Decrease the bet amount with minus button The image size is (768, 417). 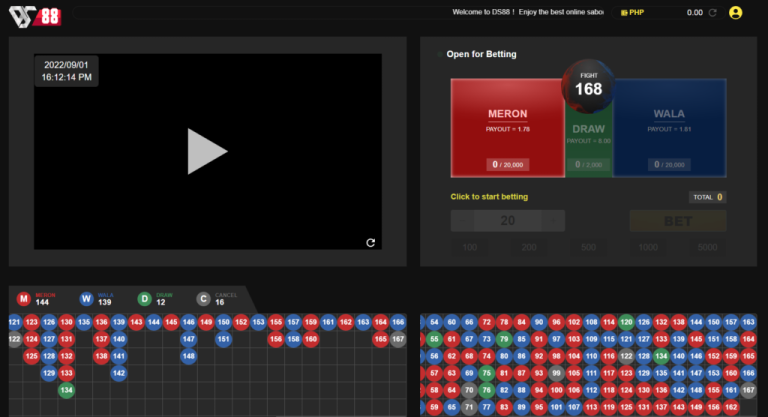[x=461, y=221]
